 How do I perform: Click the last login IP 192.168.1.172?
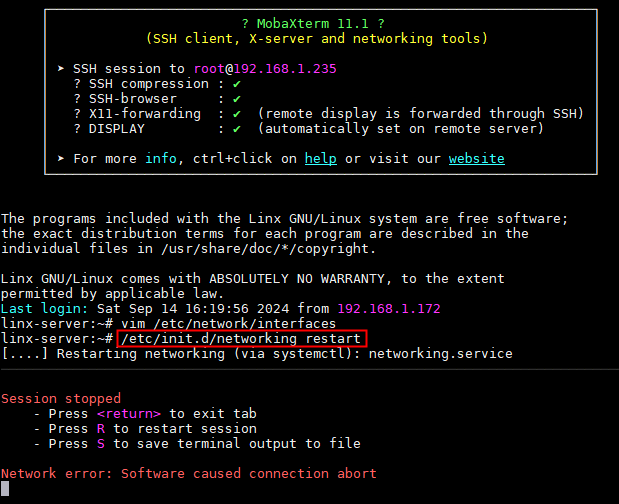pos(389,309)
